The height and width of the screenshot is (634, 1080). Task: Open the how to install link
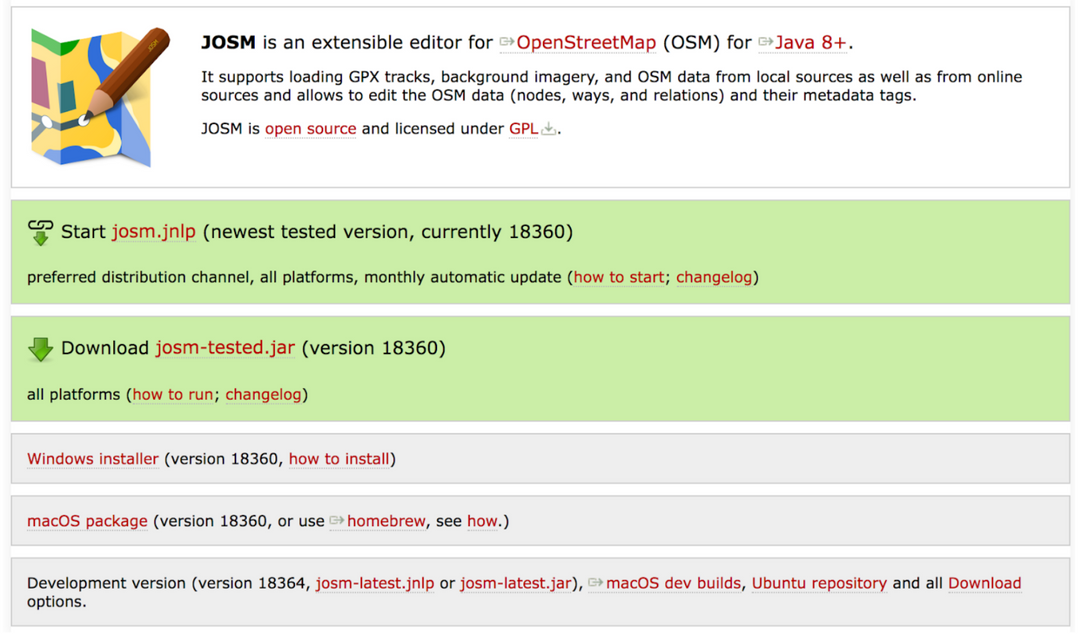pos(339,459)
